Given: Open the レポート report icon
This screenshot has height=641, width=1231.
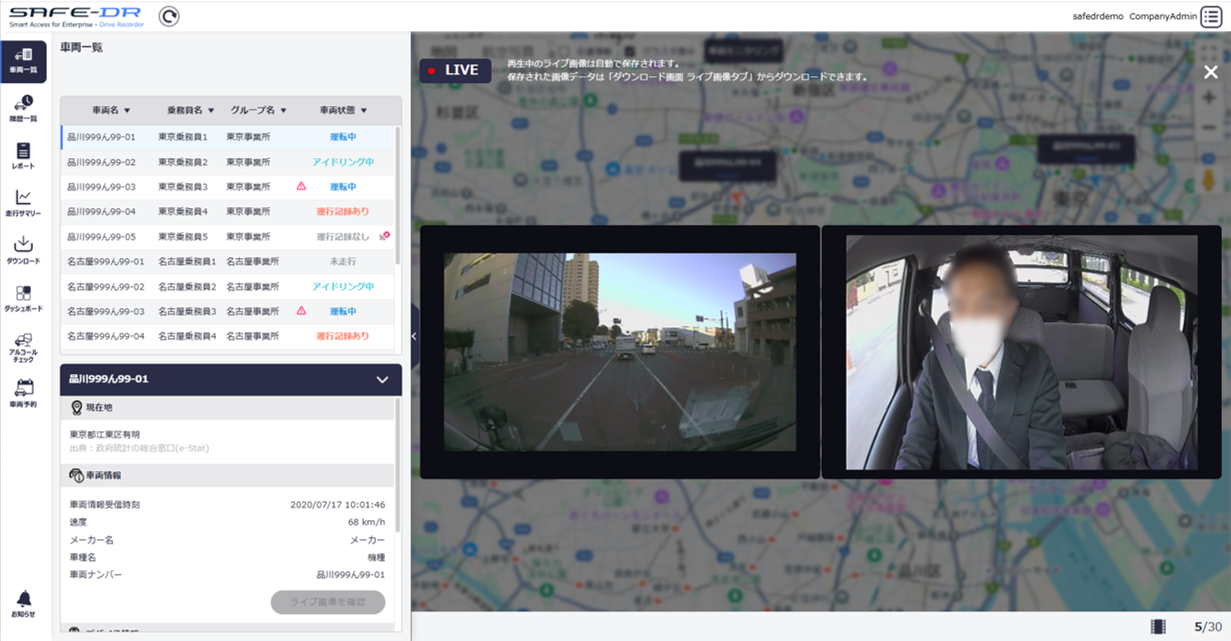Looking at the screenshot, I should (25, 155).
